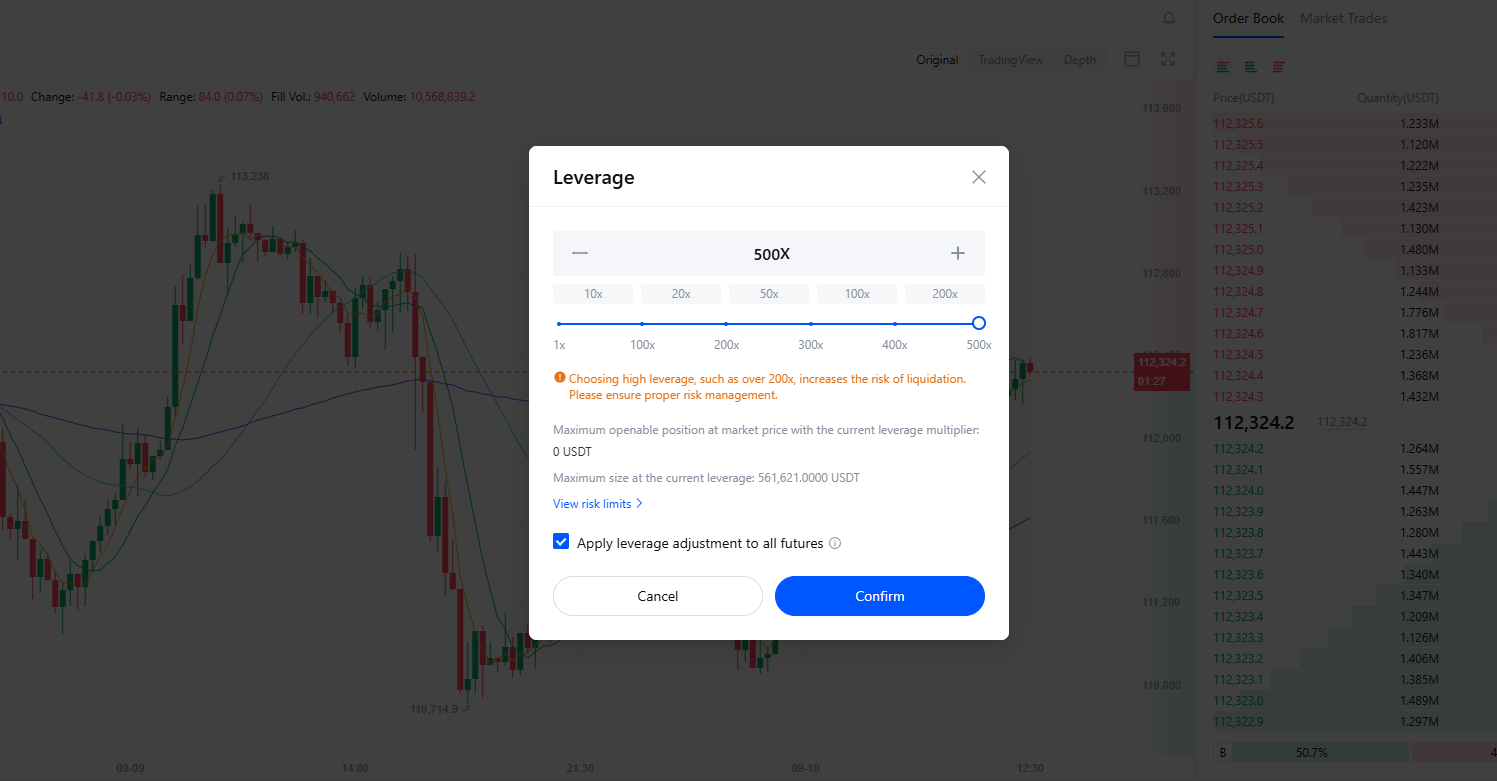Image resolution: width=1497 pixels, height=781 pixels.
Task: Select the fullscreen chart icon
Action: 1168,59
